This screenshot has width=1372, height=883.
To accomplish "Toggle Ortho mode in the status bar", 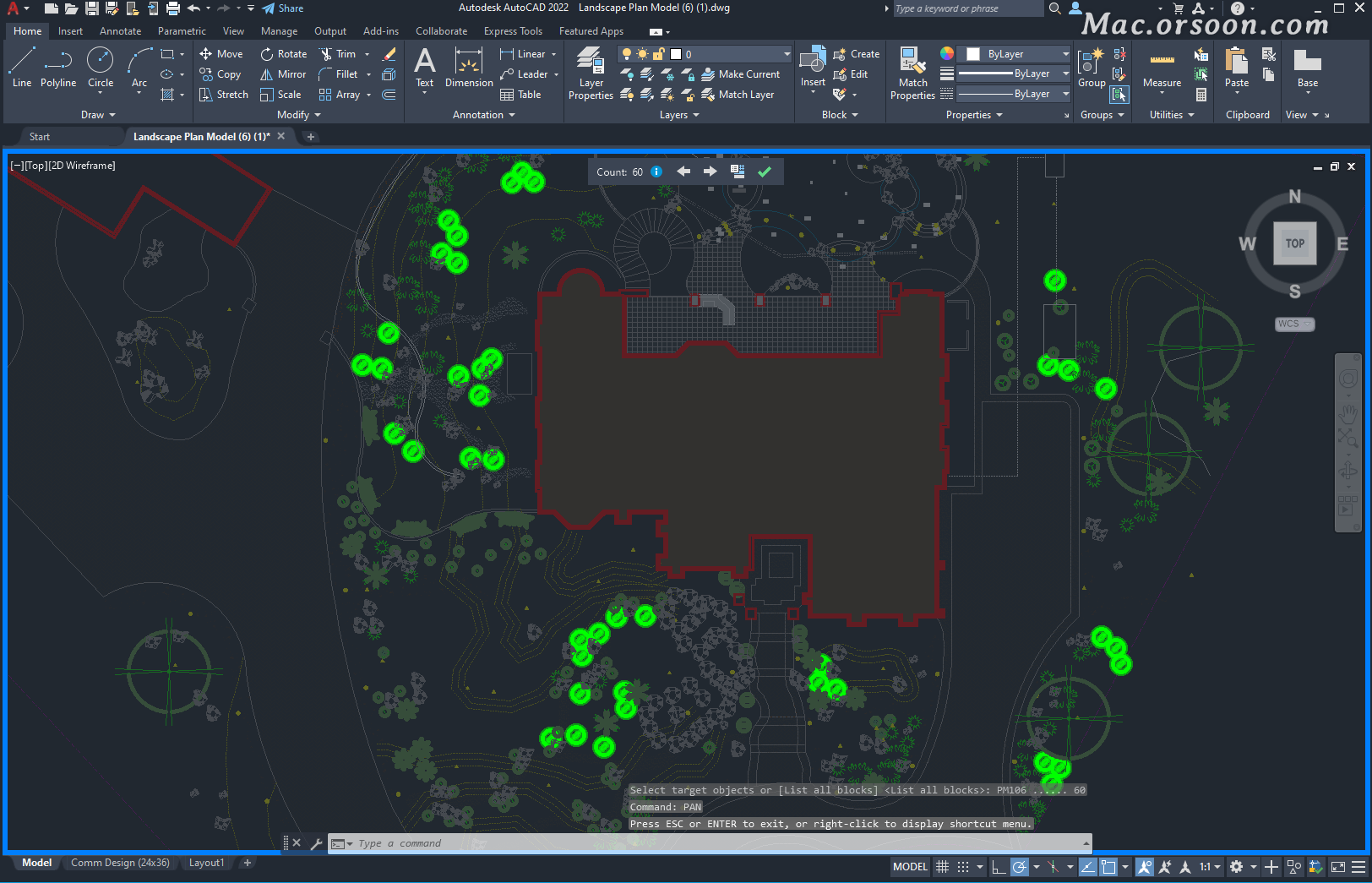I will (x=999, y=867).
